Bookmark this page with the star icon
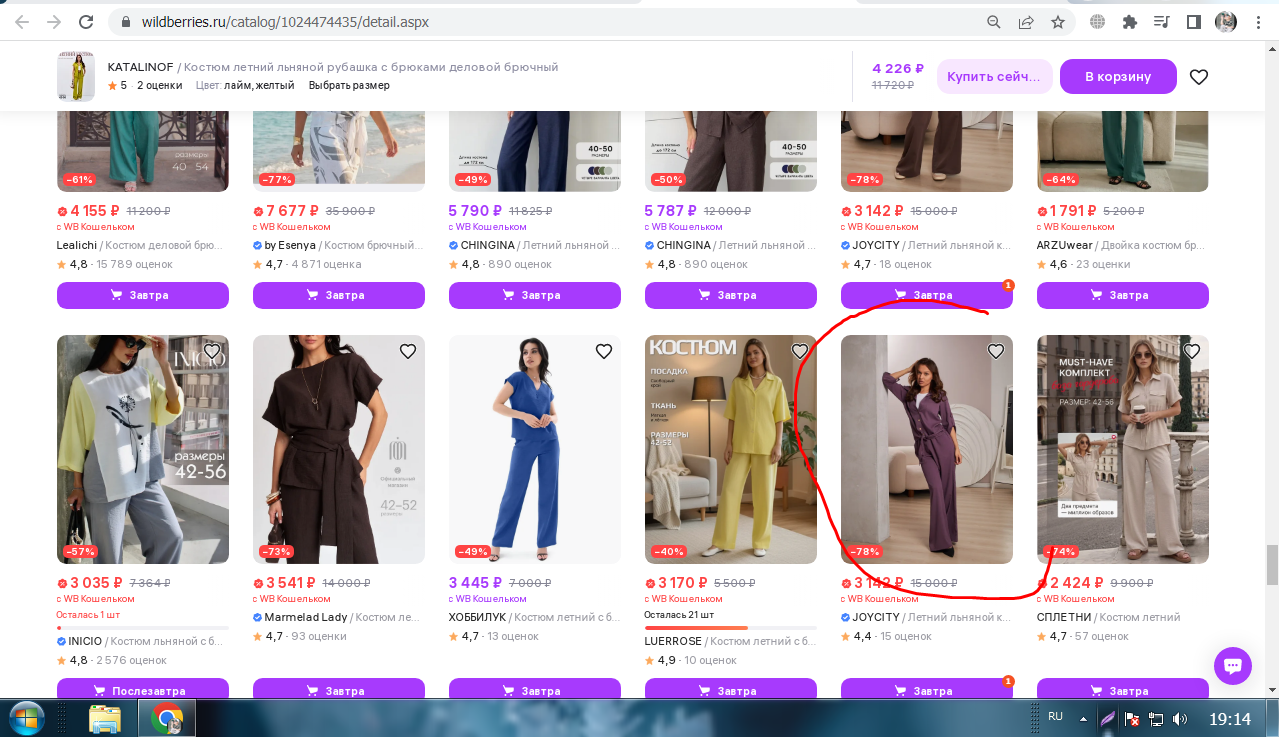Image resolution: width=1279 pixels, height=737 pixels. coord(1058,21)
